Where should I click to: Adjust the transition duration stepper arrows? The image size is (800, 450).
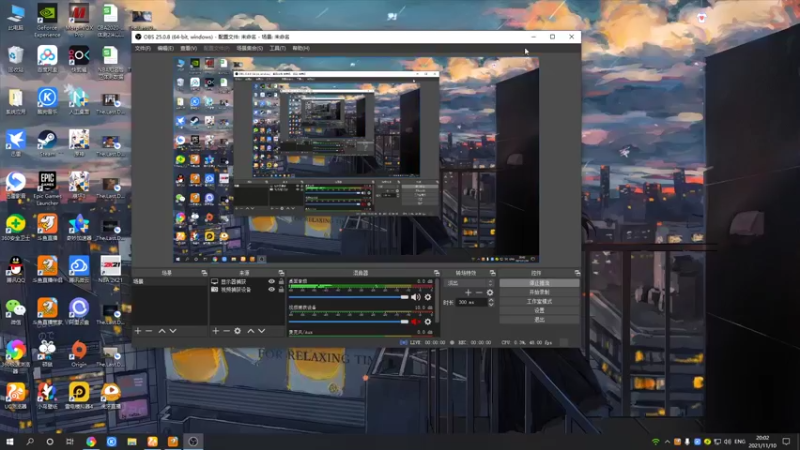coord(491,303)
